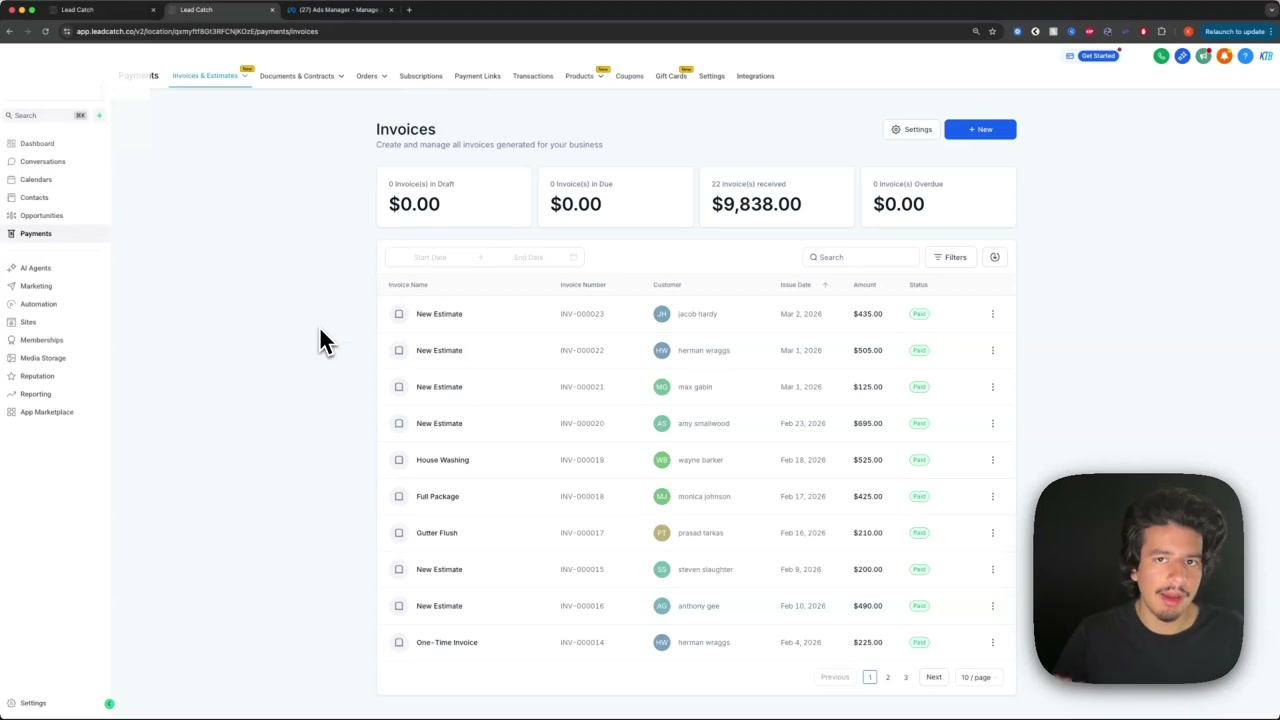Open the Coupons tab

pyautogui.click(x=629, y=76)
